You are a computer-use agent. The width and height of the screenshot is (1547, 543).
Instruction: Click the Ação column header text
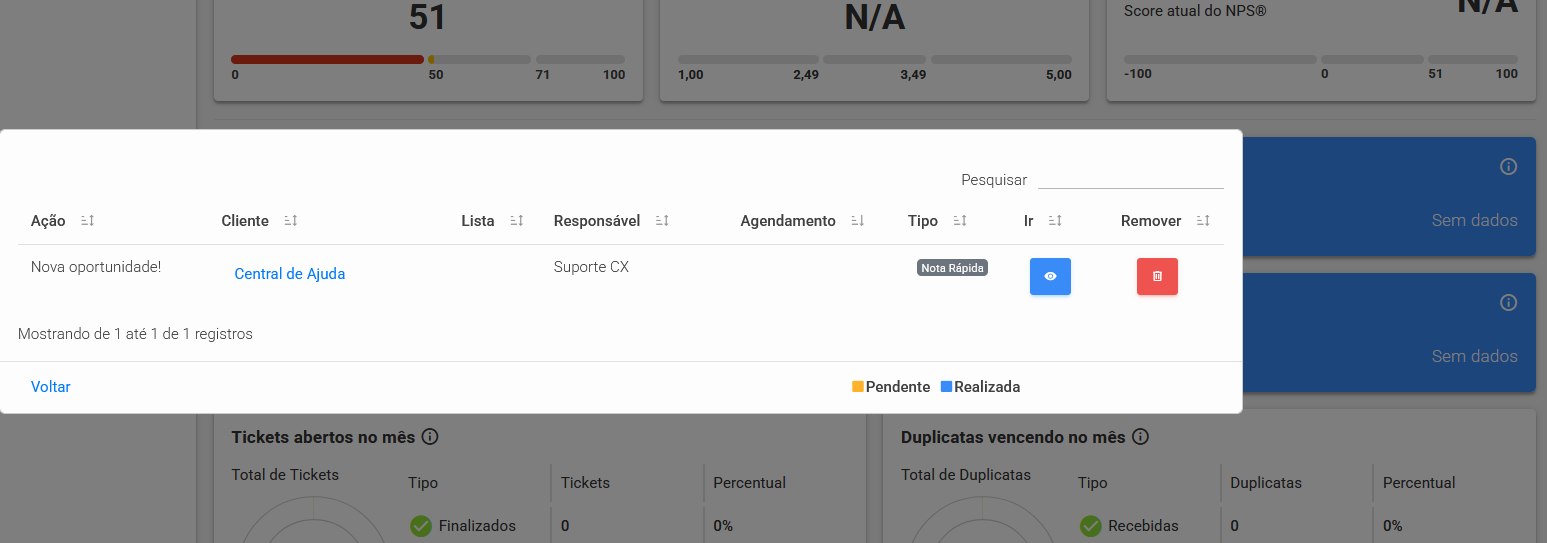click(x=48, y=221)
